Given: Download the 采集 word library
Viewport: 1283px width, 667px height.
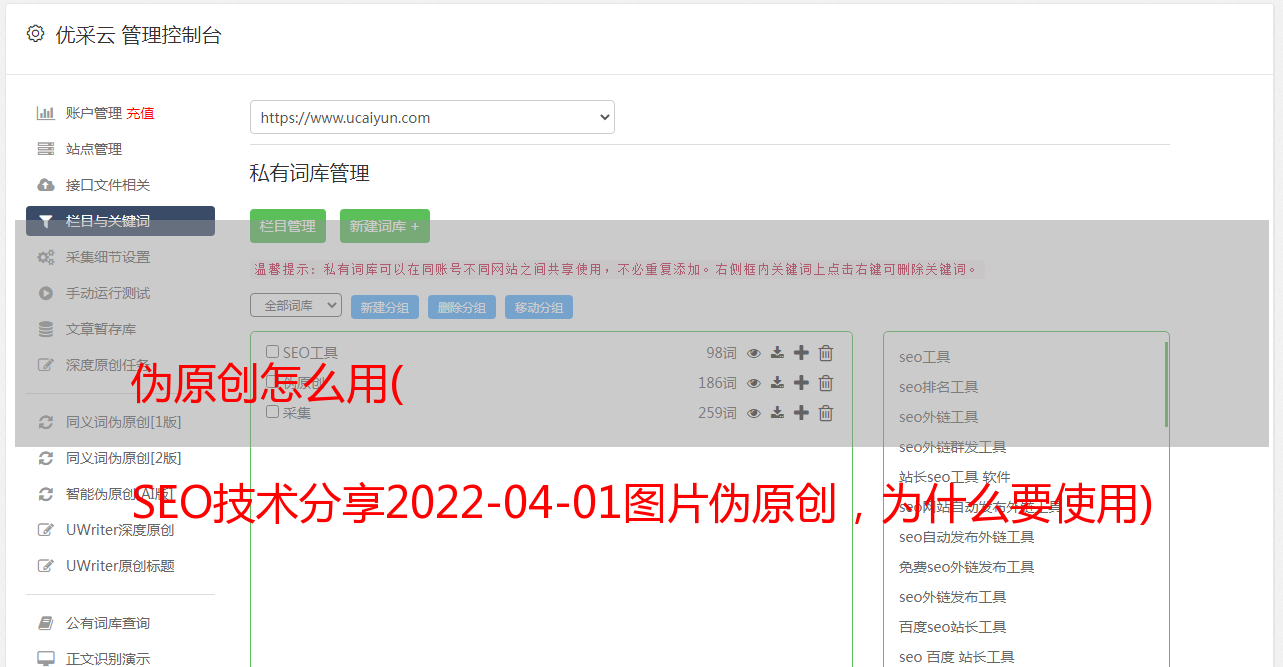Looking at the screenshot, I should (x=777, y=413).
